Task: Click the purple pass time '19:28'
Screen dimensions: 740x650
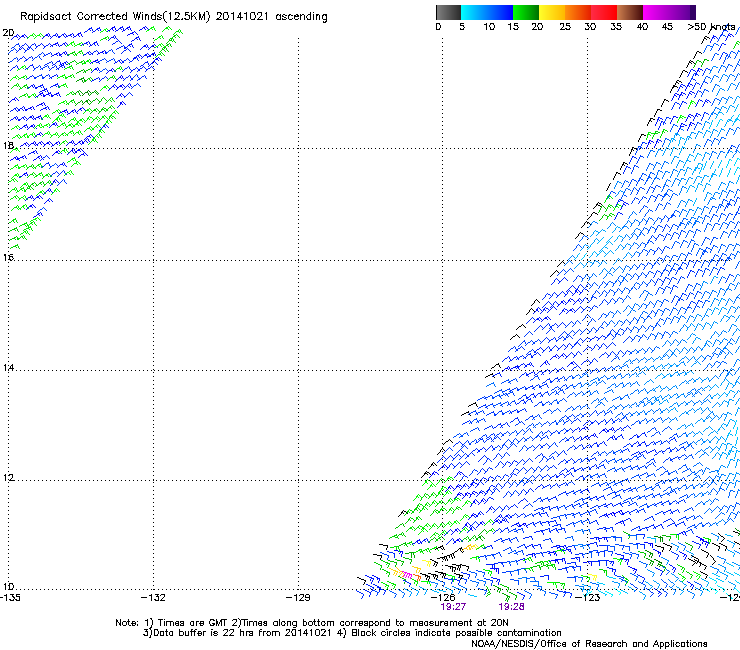Action: (512, 607)
